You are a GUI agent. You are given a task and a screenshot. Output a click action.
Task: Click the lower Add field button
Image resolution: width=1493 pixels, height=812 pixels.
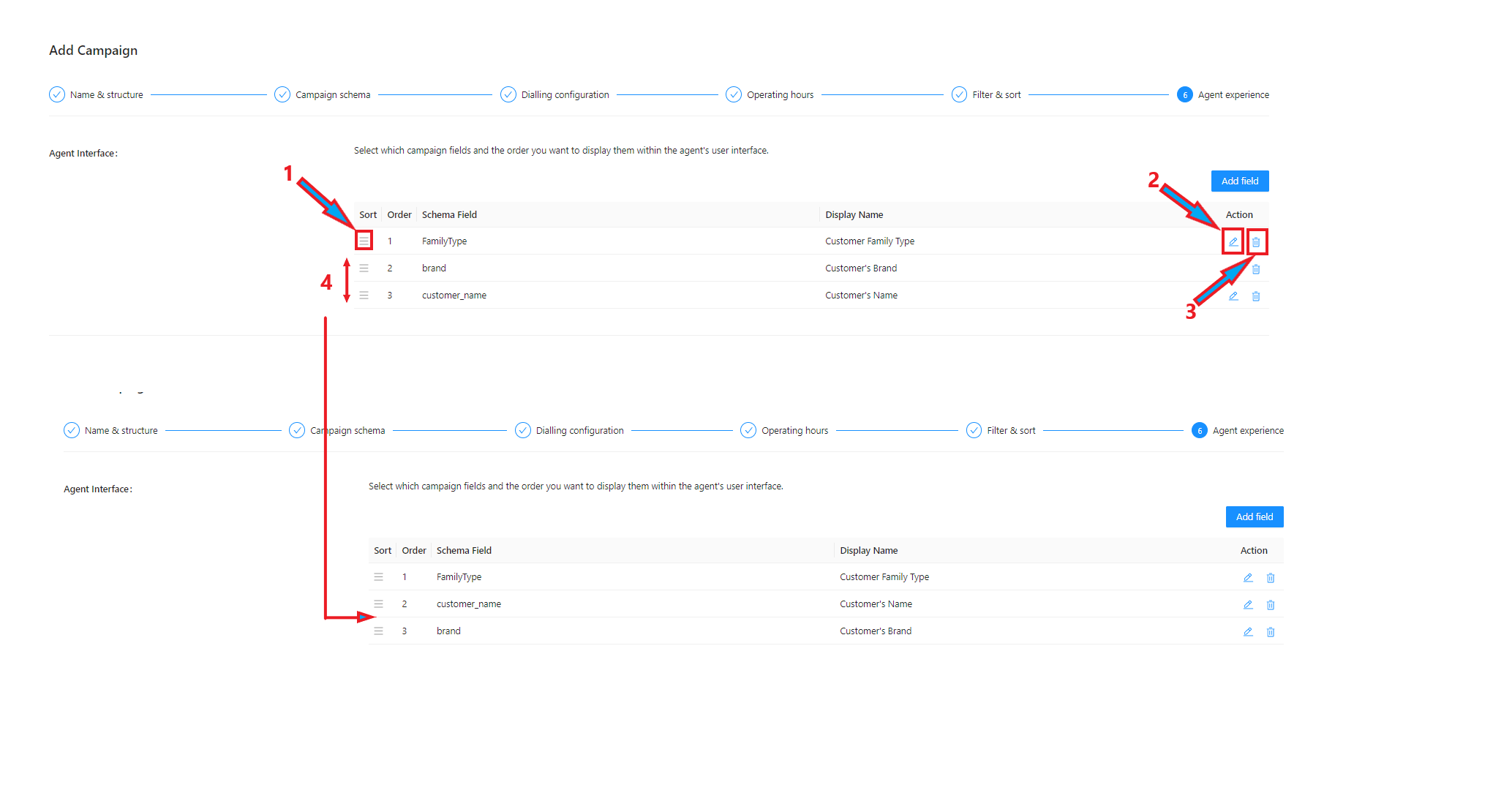click(x=1255, y=516)
